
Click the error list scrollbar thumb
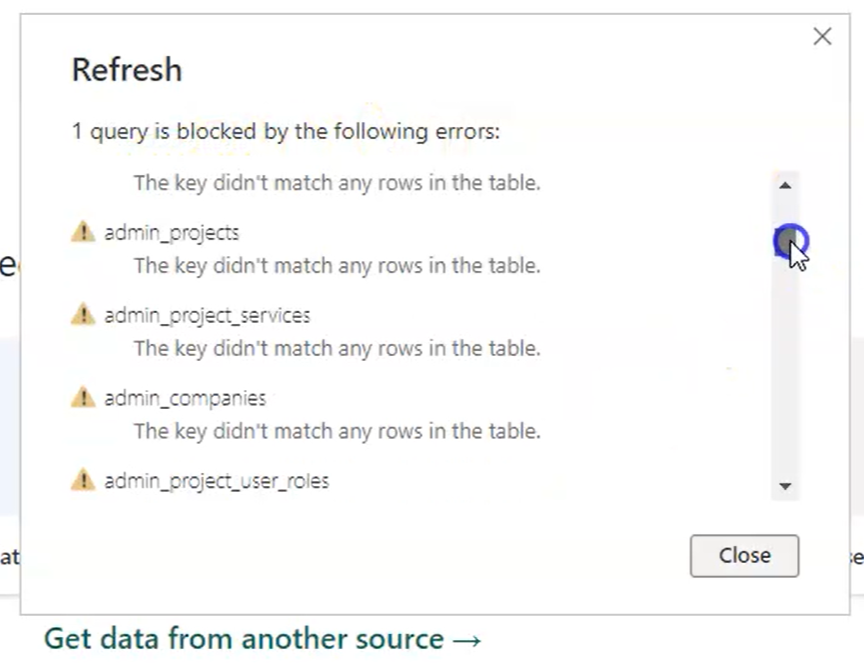coord(786,241)
